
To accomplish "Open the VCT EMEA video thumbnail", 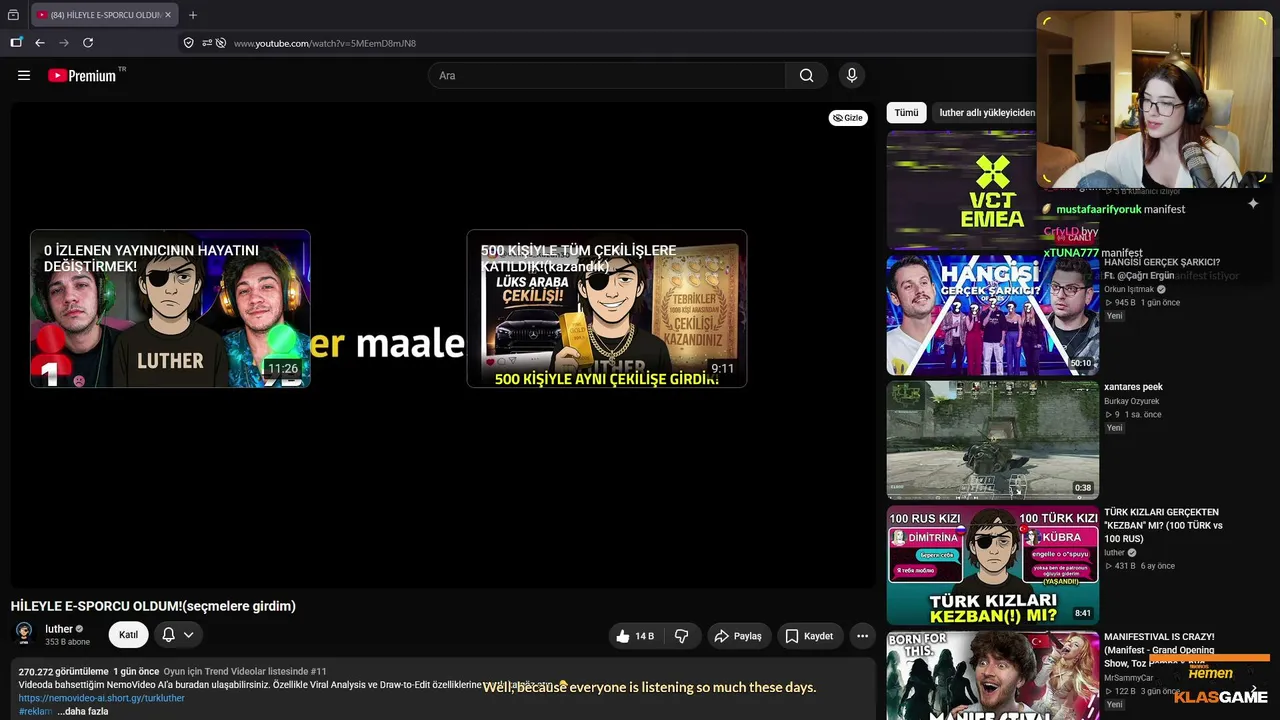I will click(x=961, y=190).
